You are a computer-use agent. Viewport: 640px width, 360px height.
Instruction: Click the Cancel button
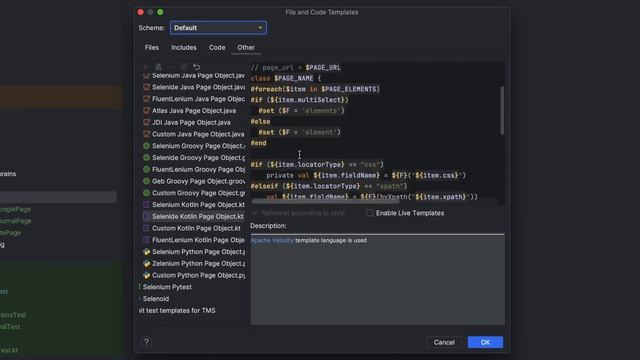[444, 342]
